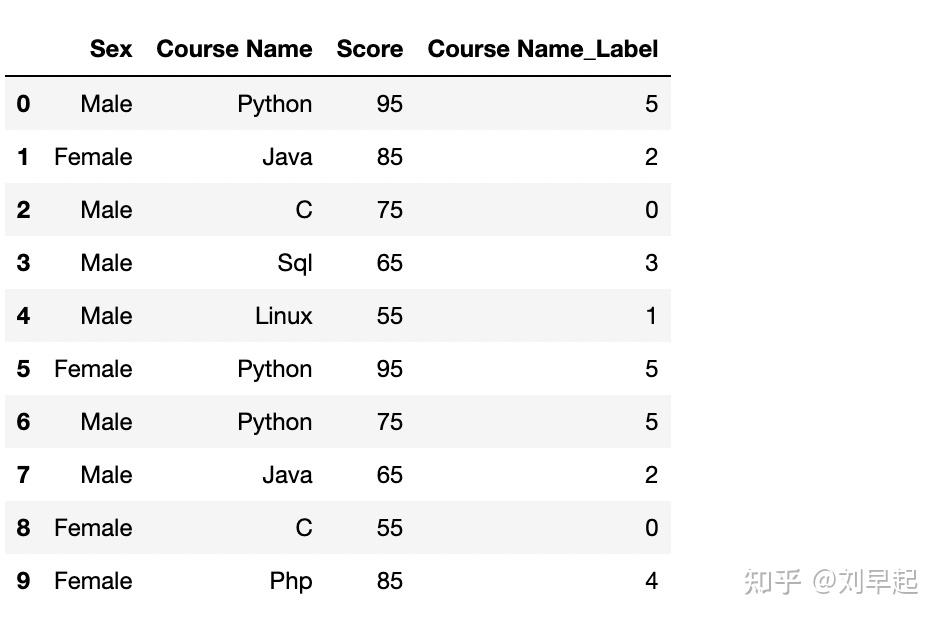Click label value 3 in Sql row
Viewport: 942px width, 620px height.
click(x=651, y=263)
